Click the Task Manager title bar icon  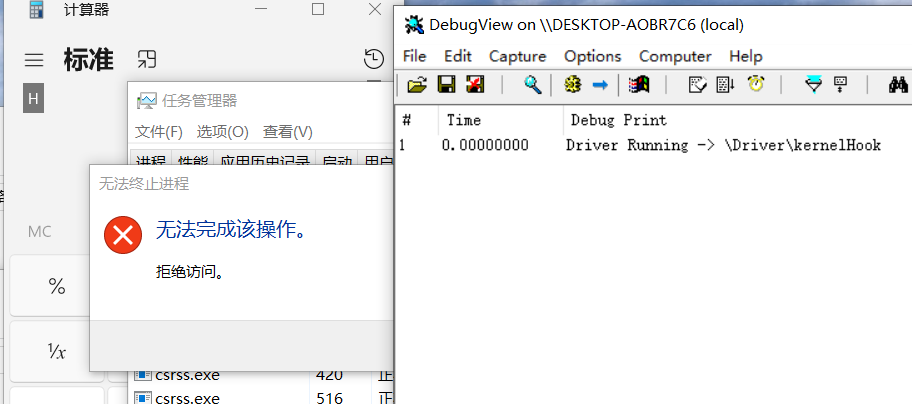[x=146, y=101]
